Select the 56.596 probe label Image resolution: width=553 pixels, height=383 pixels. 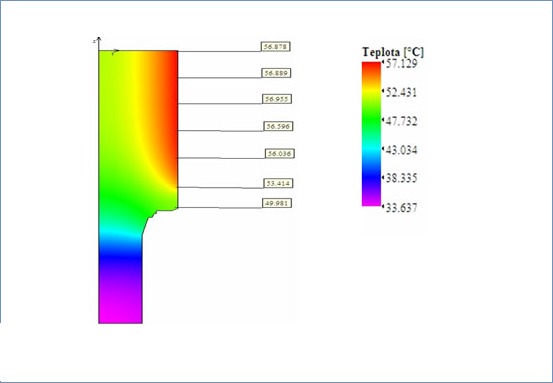[x=278, y=126]
